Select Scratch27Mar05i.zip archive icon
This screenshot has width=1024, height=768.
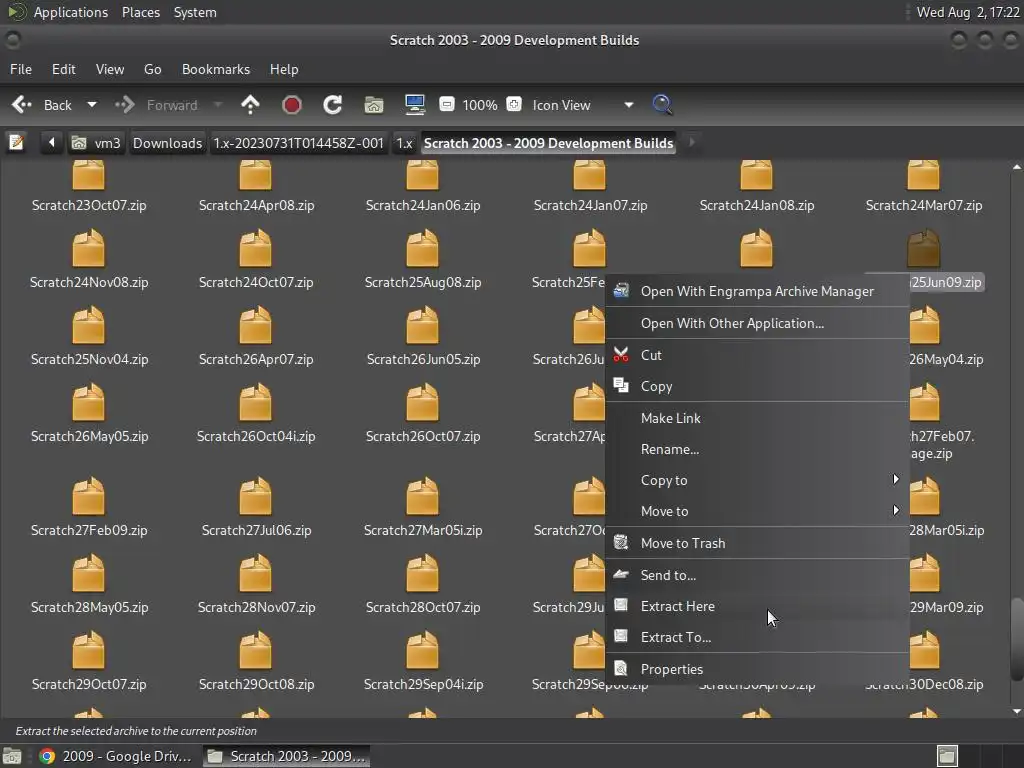[x=423, y=496]
